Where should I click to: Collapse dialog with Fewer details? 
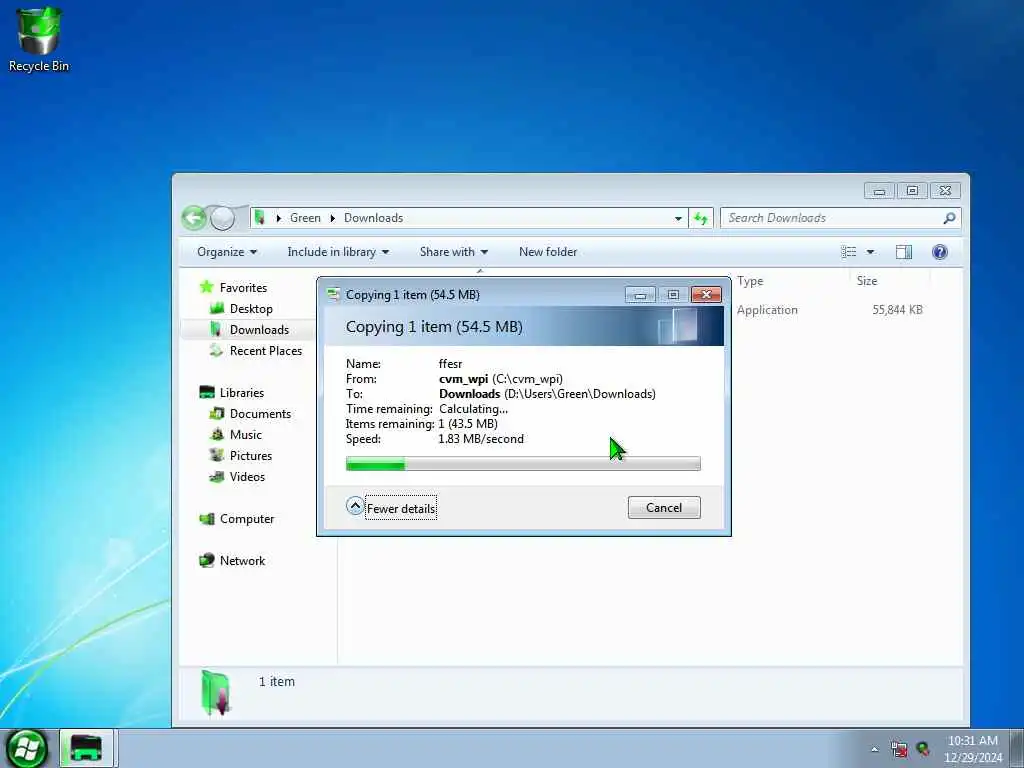pos(400,508)
